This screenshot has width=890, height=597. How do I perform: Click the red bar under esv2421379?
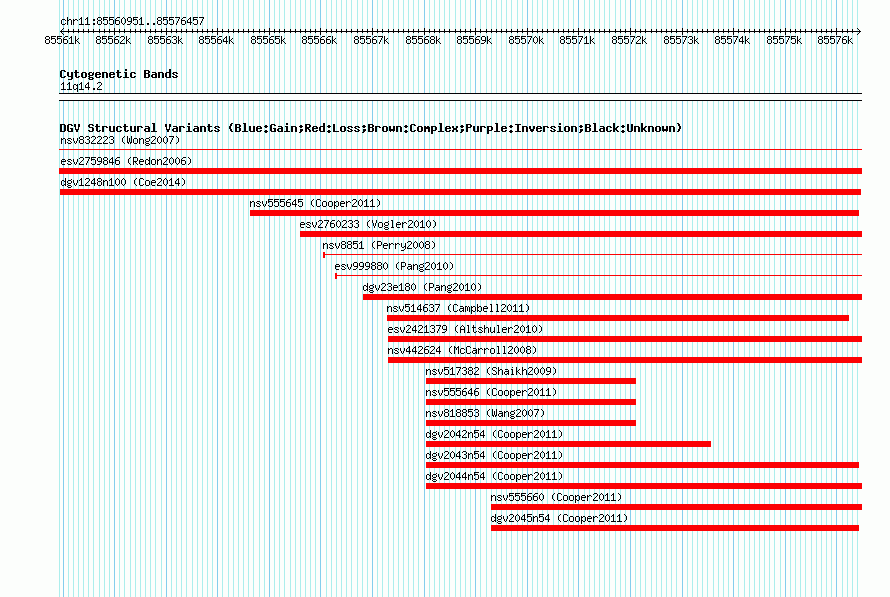click(625, 339)
